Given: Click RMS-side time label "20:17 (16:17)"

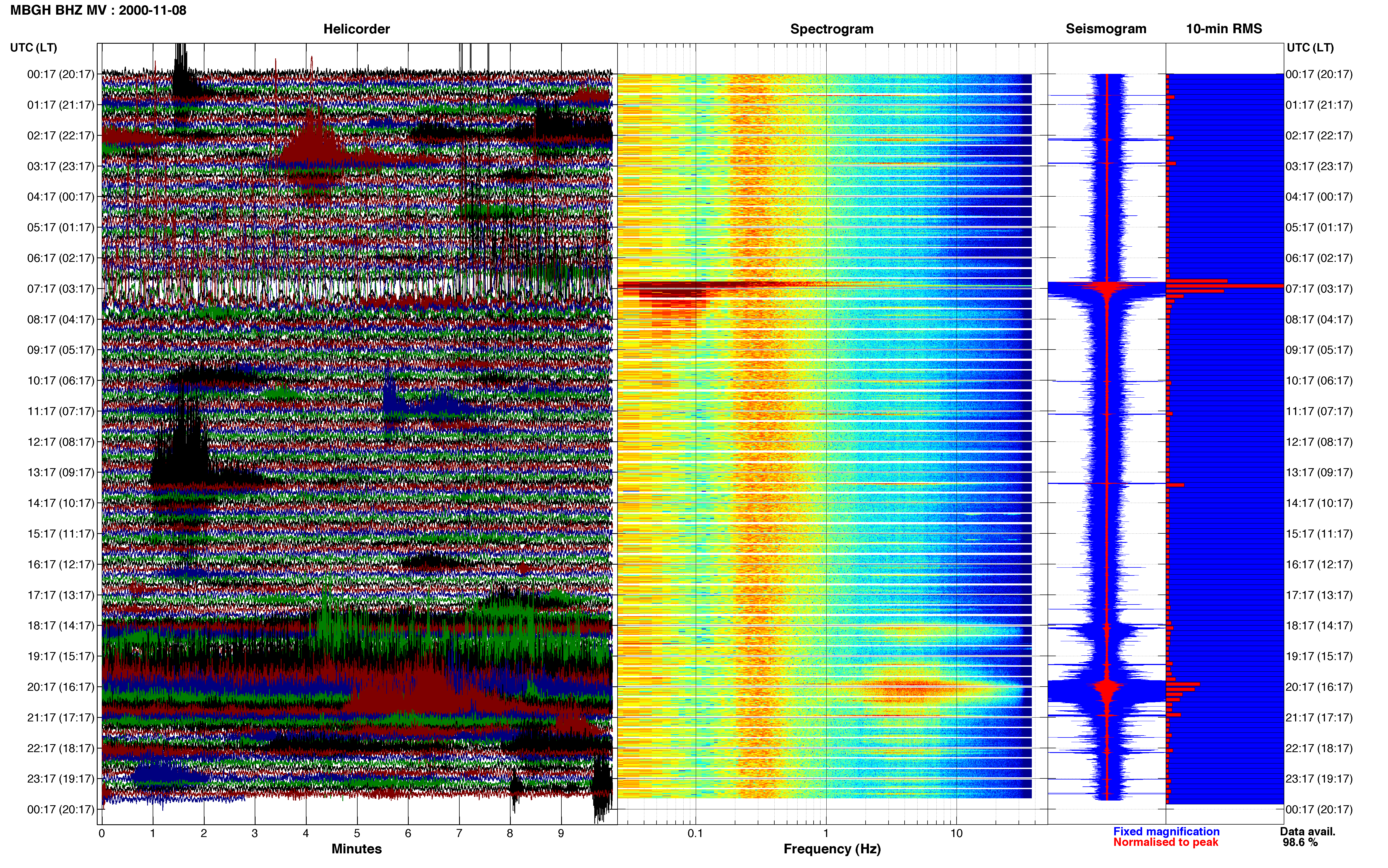Looking at the screenshot, I should (x=1319, y=687).
